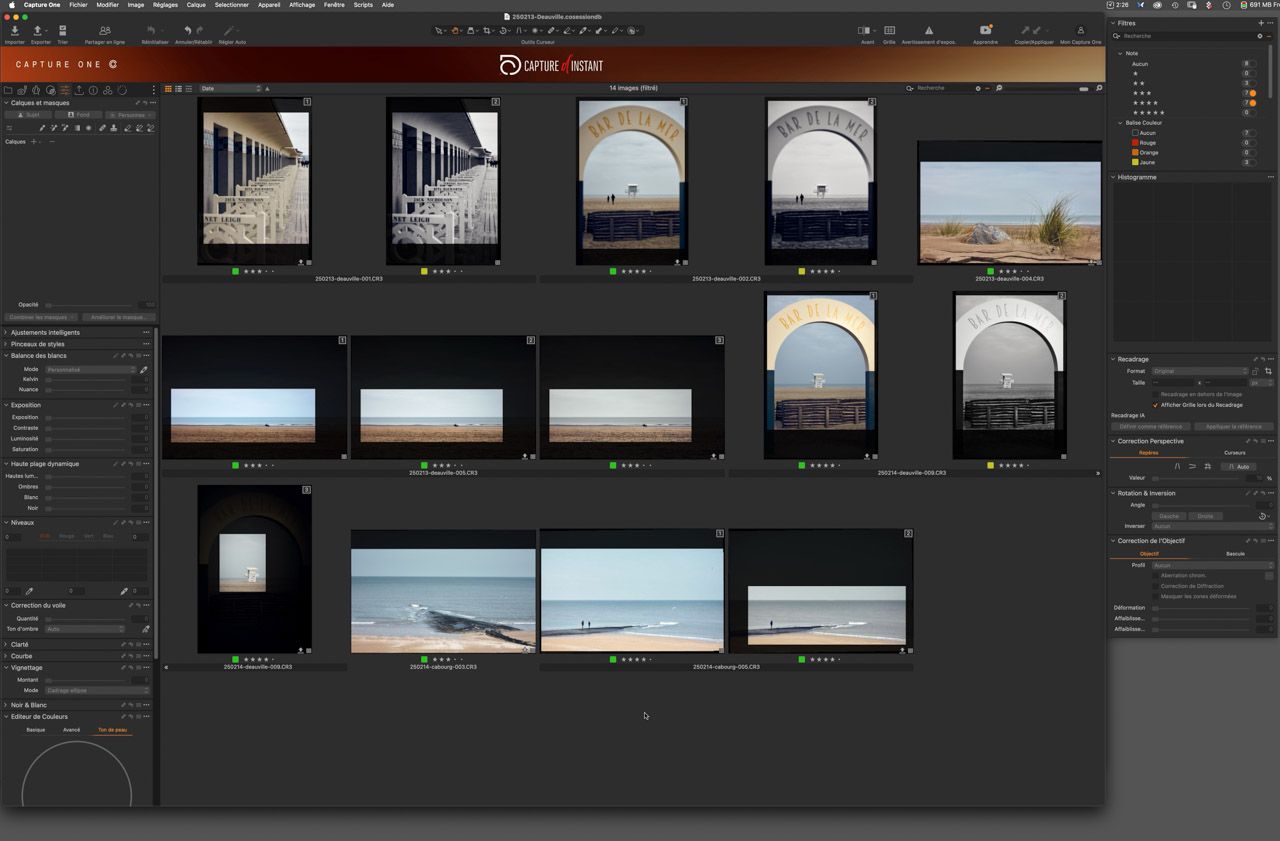Open the Calque menu
1280x841 pixels.
tap(196, 5)
